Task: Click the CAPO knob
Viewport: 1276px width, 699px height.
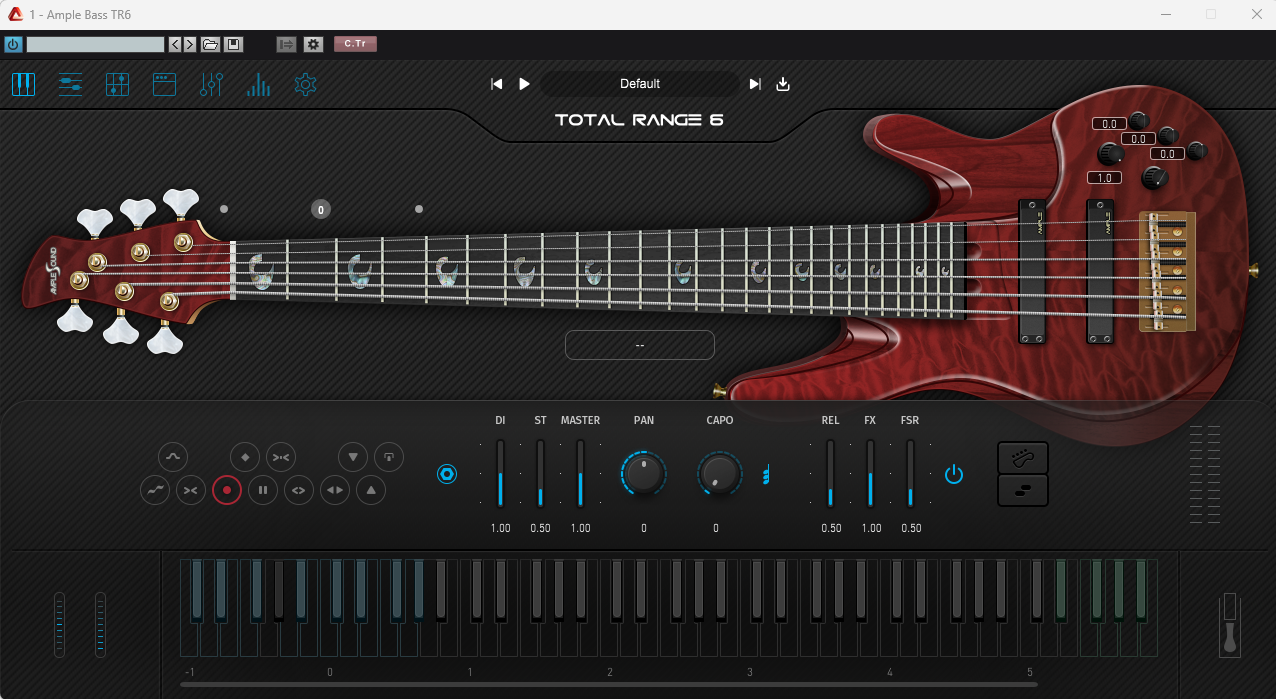Action: tap(719, 473)
